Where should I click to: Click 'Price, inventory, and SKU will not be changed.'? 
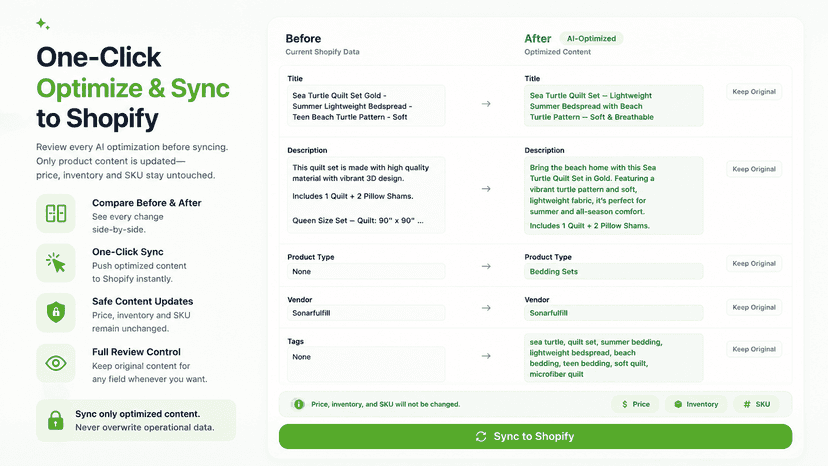(x=385, y=404)
